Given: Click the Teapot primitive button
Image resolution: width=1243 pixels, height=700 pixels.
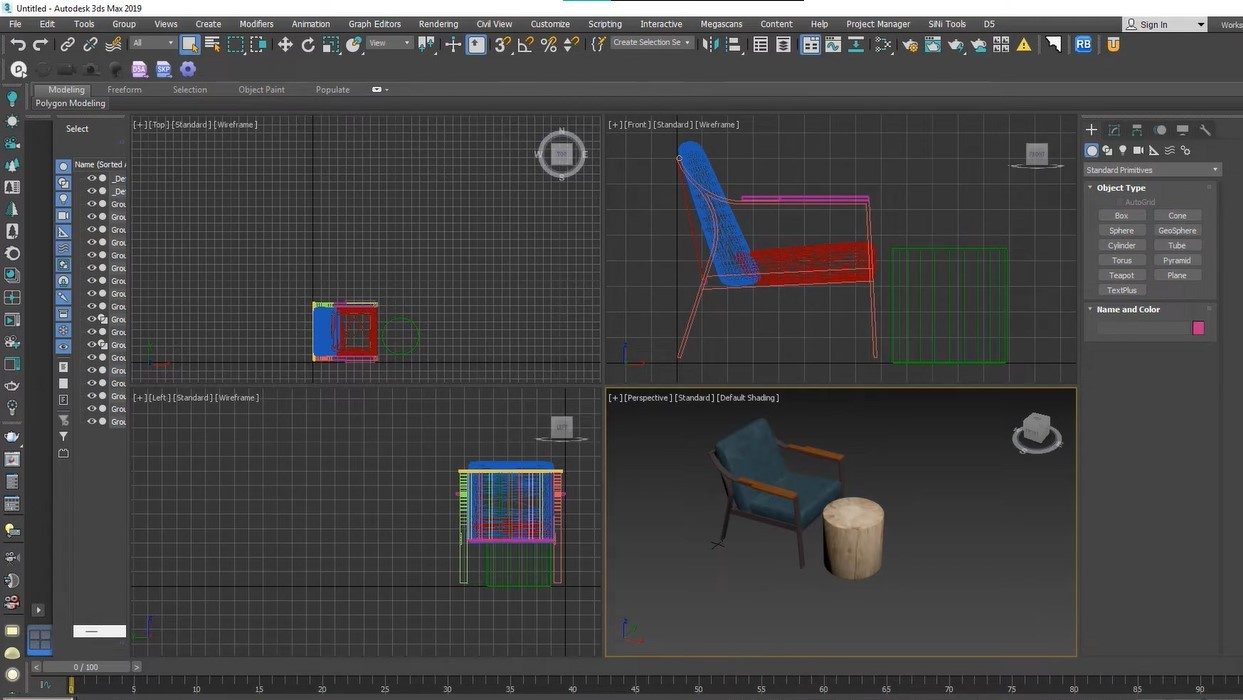Looking at the screenshot, I should pos(1121,276).
